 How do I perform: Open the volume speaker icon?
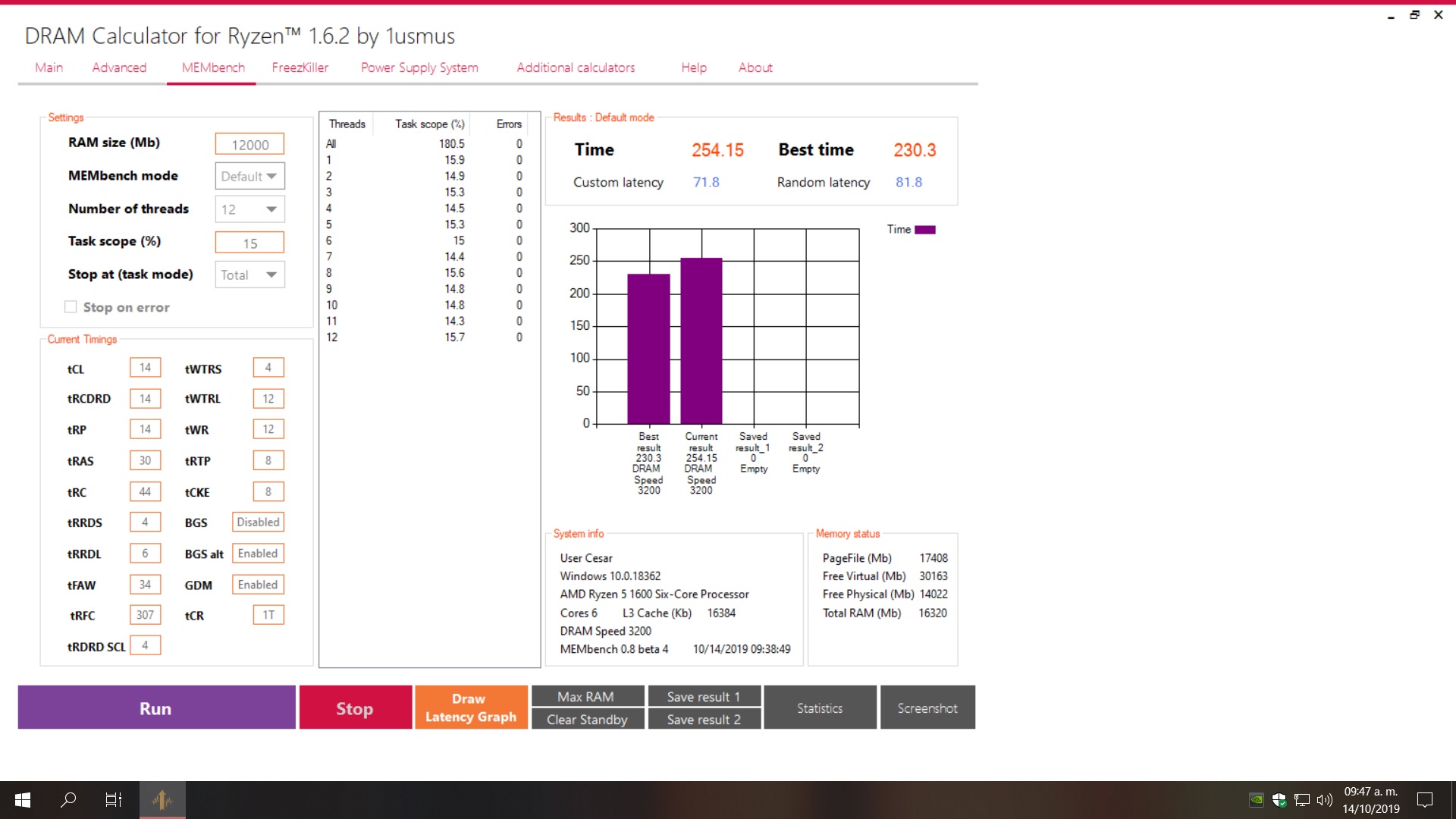click(x=1325, y=800)
